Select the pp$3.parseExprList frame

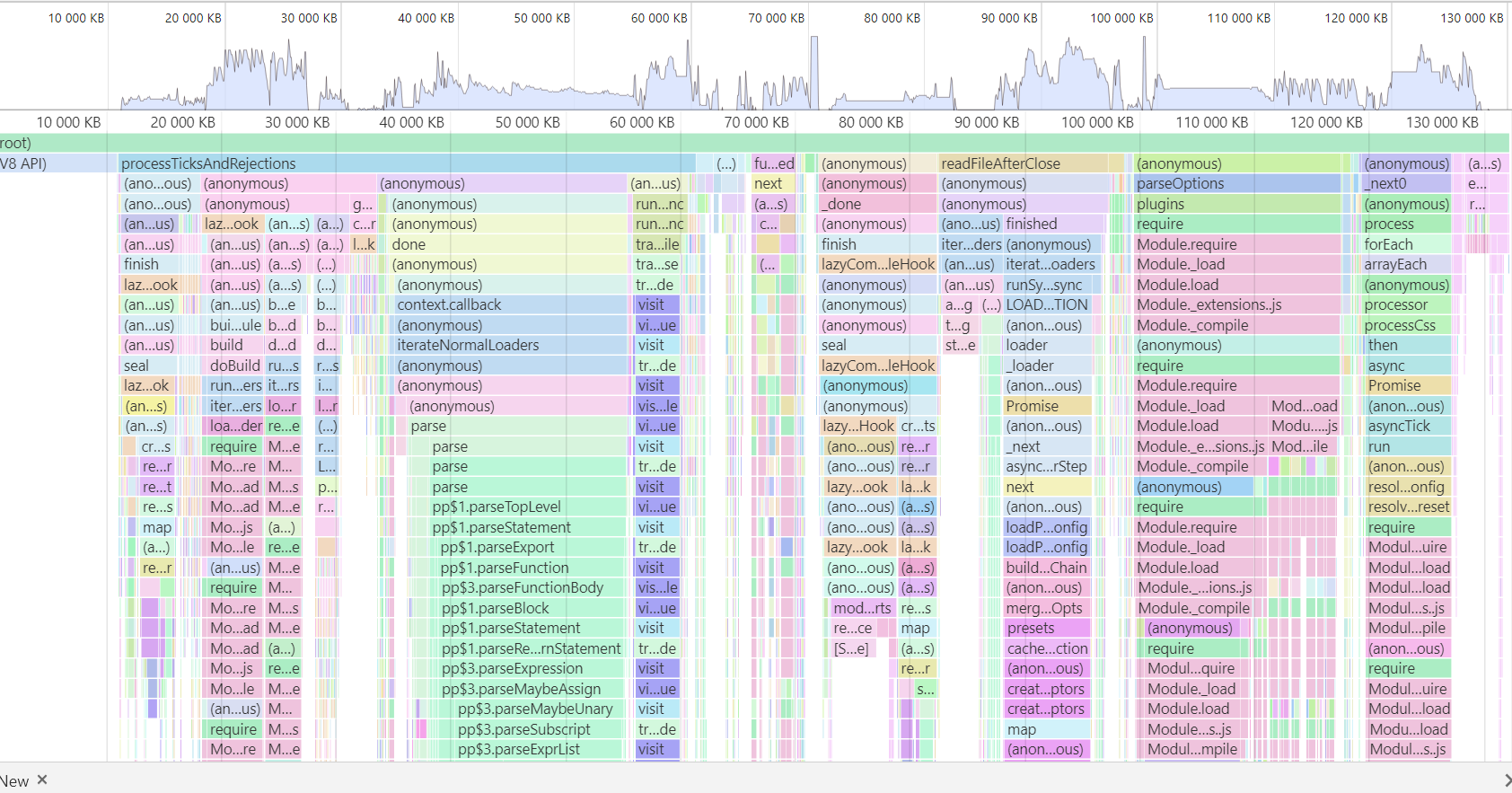[x=539, y=749]
